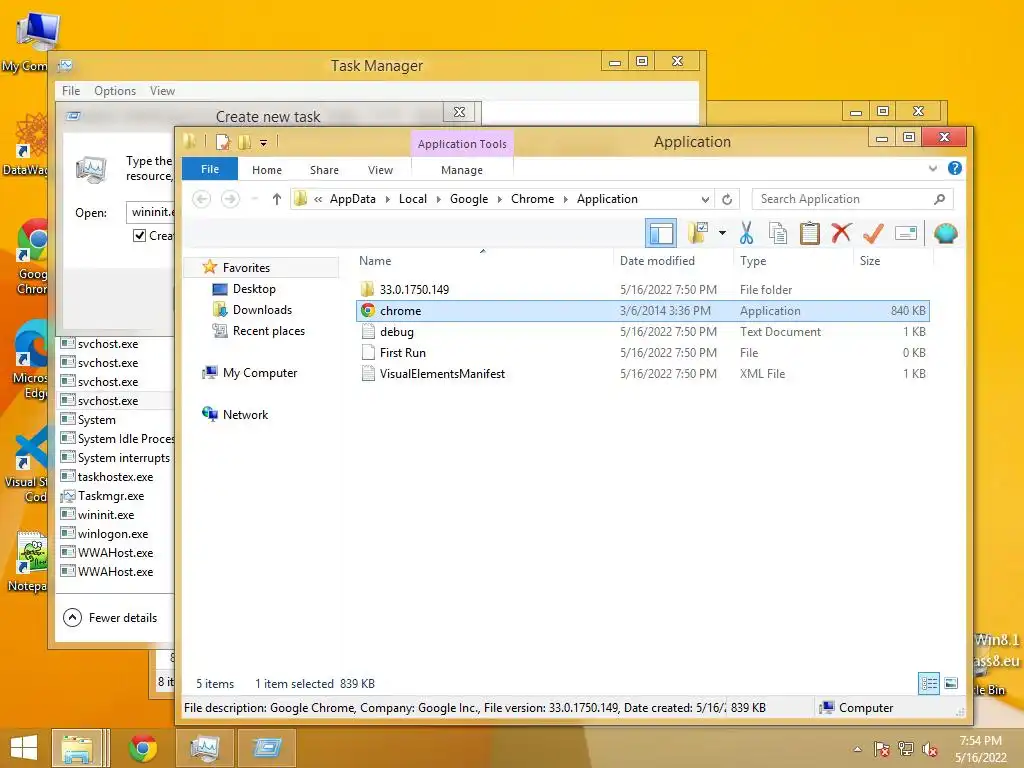Toggle the Create task checkbox in Create new task
The image size is (1024, 768).
139,236
